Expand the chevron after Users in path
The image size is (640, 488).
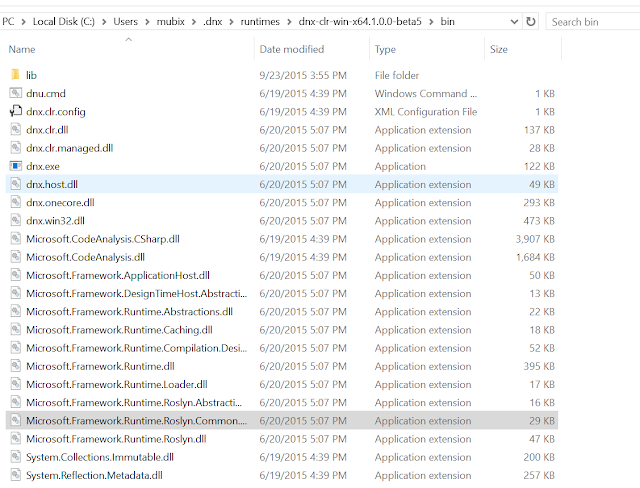(x=147, y=22)
